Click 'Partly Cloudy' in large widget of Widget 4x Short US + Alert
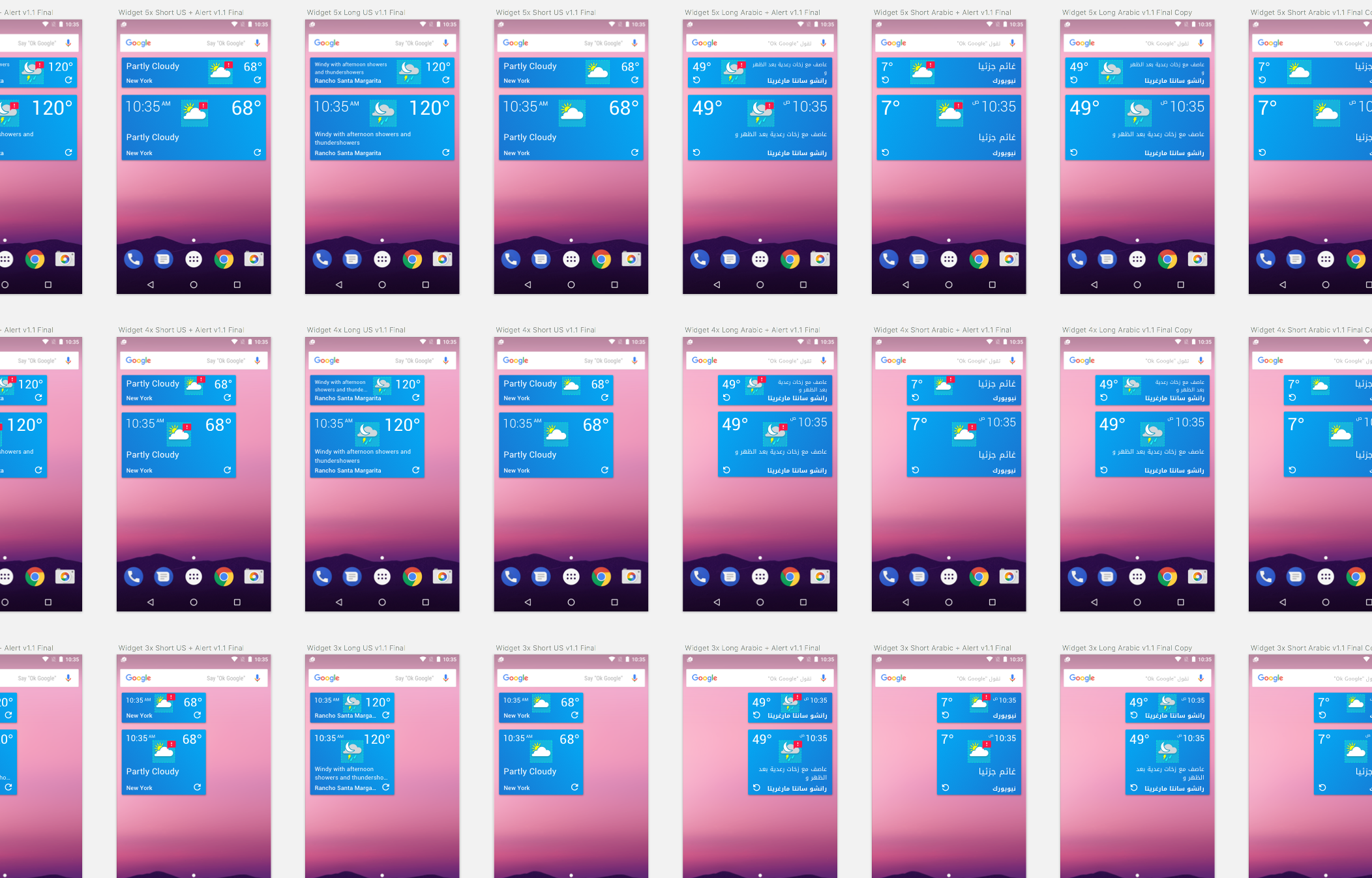 pyautogui.click(x=153, y=455)
